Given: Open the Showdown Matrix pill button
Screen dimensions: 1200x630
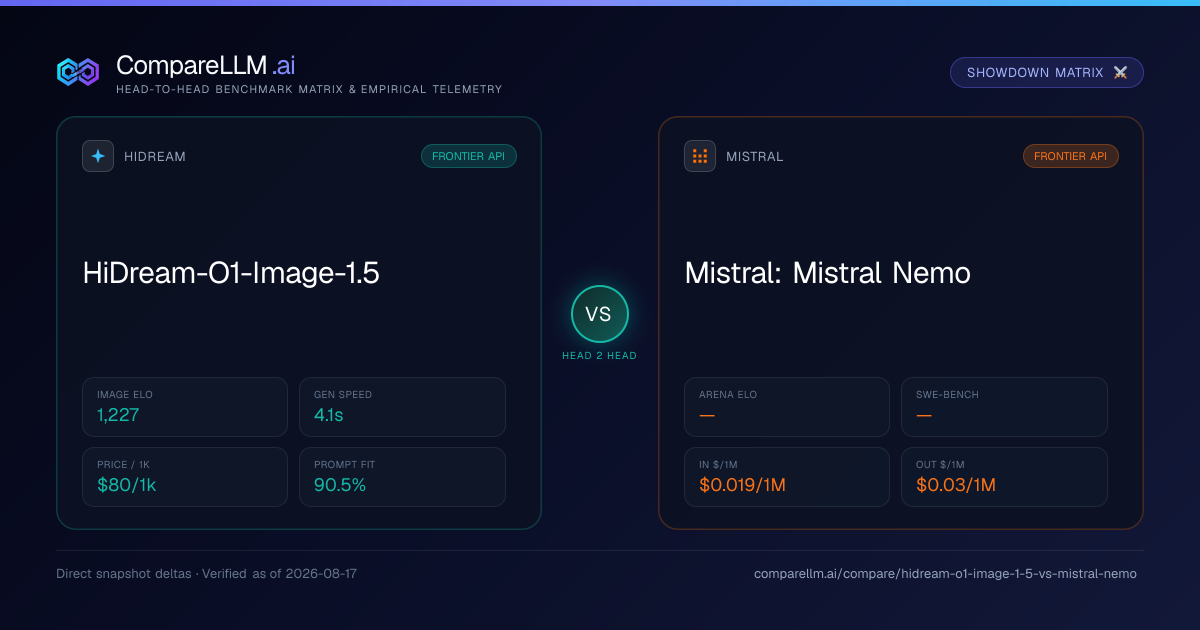Looking at the screenshot, I should coord(1047,73).
